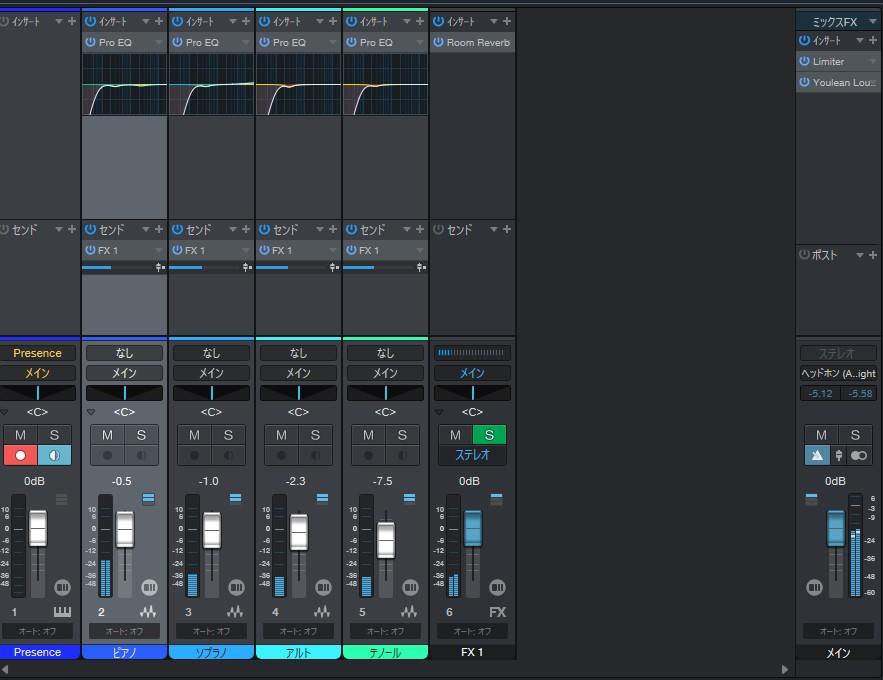Open the なし preset selector on ピアノ
Viewport: 883px width, 680px height.
pyautogui.click(x=123, y=352)
